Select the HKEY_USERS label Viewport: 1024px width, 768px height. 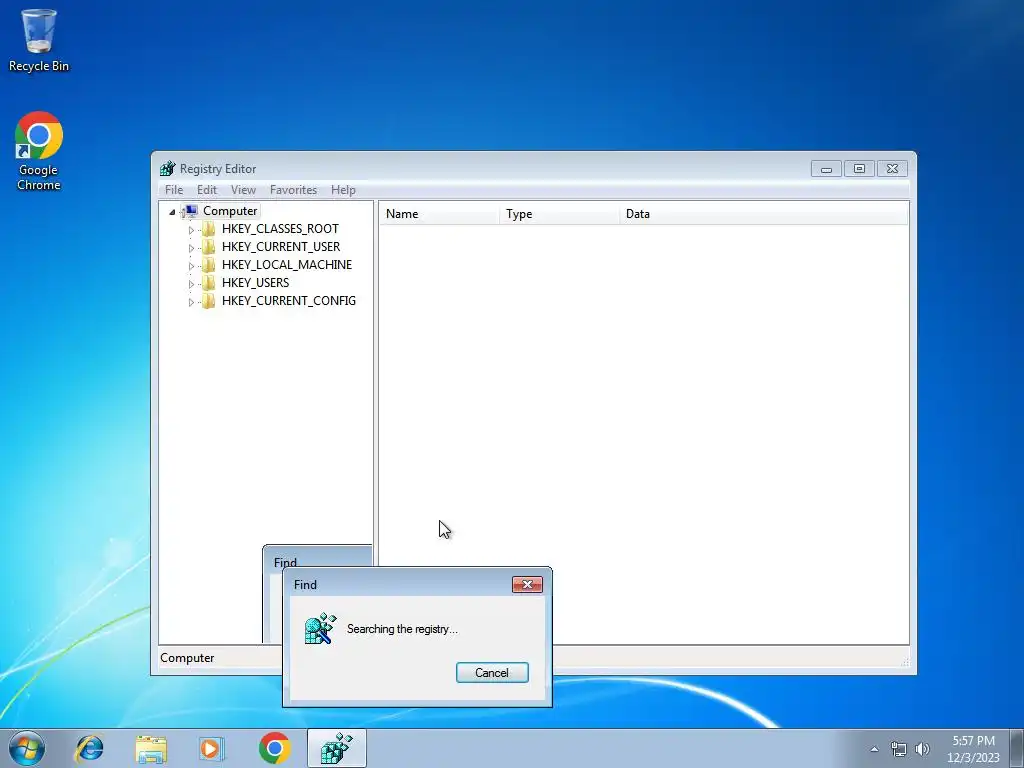(x=255, y=283)
